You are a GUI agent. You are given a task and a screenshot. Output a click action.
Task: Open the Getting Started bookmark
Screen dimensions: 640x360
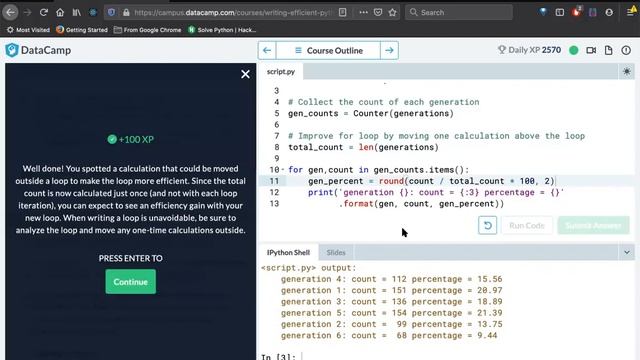[x=82, y=30]
